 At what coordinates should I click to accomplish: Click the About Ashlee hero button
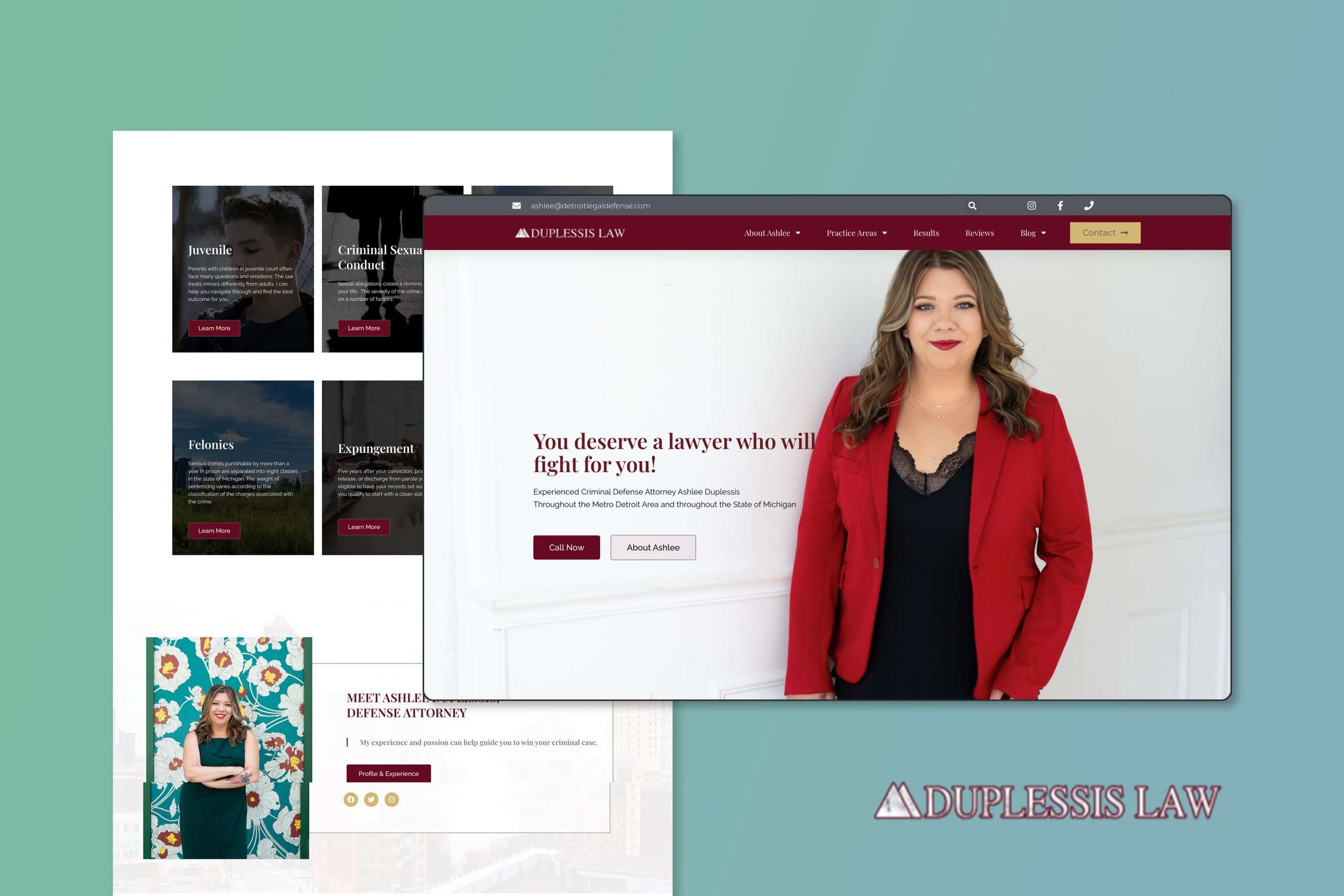(x=653, y=547)
